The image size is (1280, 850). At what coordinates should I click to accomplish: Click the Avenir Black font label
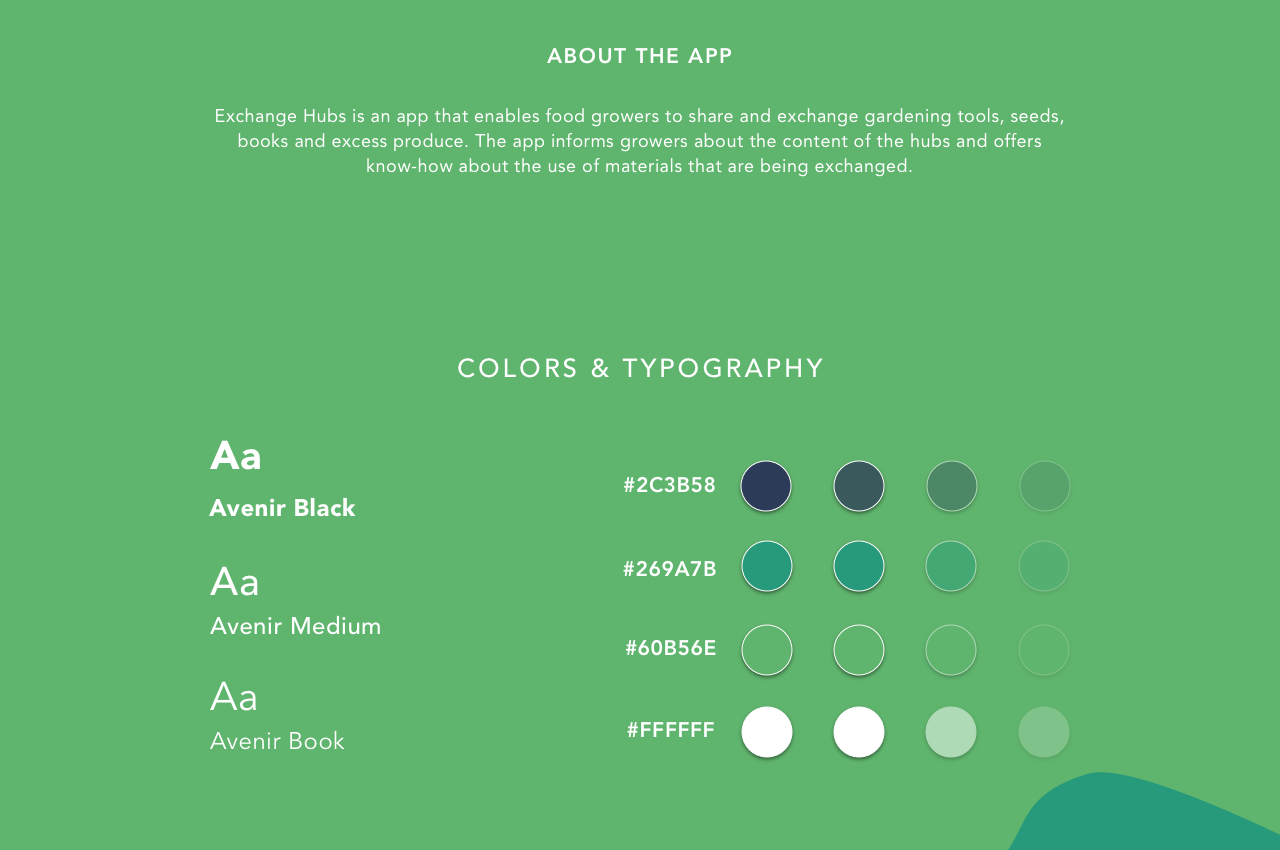tap(283, 508)
